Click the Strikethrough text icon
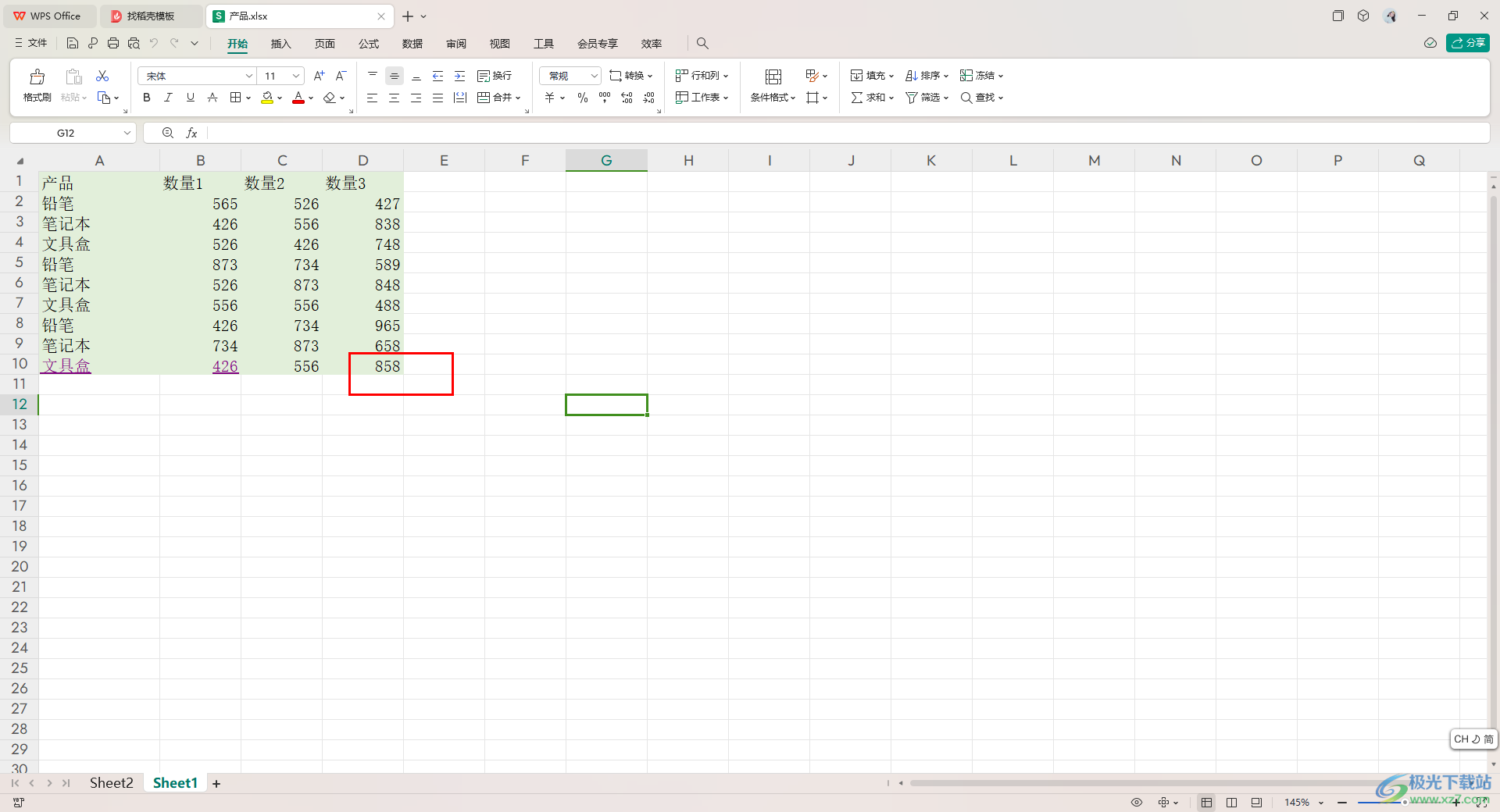 coord(212,98)
